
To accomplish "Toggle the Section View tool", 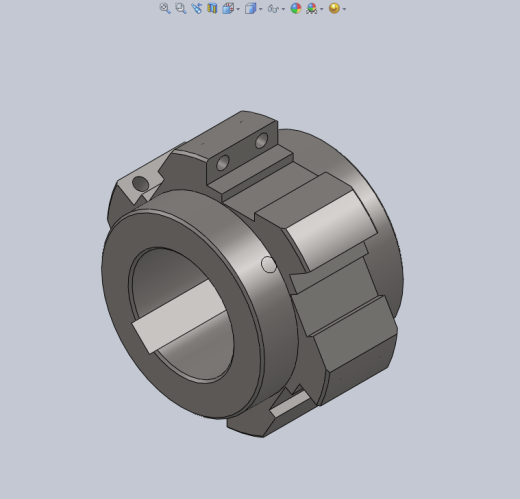I will coord(212,8).
